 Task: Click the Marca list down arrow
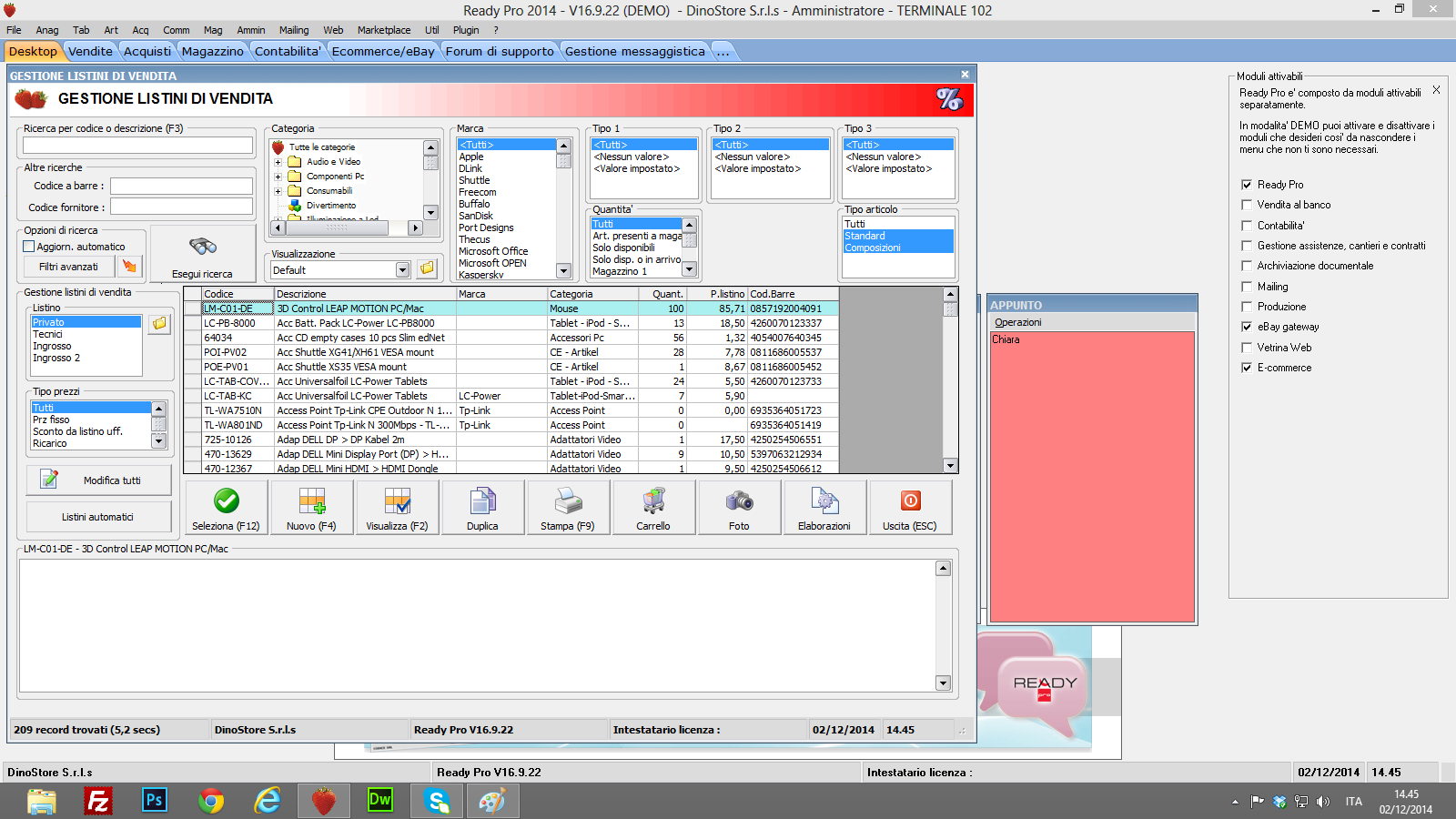[x=563, y=271]
